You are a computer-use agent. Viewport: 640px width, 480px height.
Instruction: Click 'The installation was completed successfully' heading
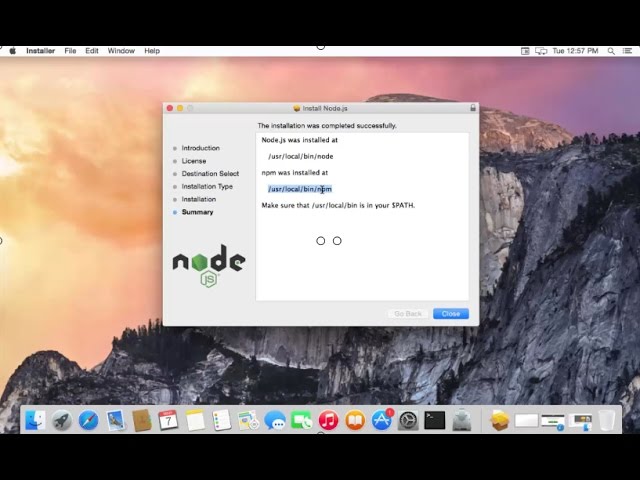pos(327,126)
